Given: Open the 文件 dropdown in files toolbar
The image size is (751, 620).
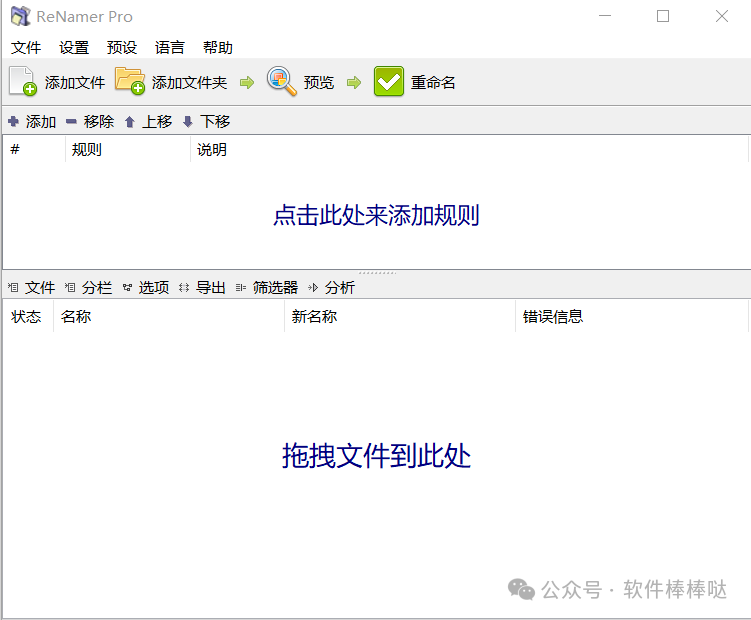Looking at the screenshot, I should (40, 287).
